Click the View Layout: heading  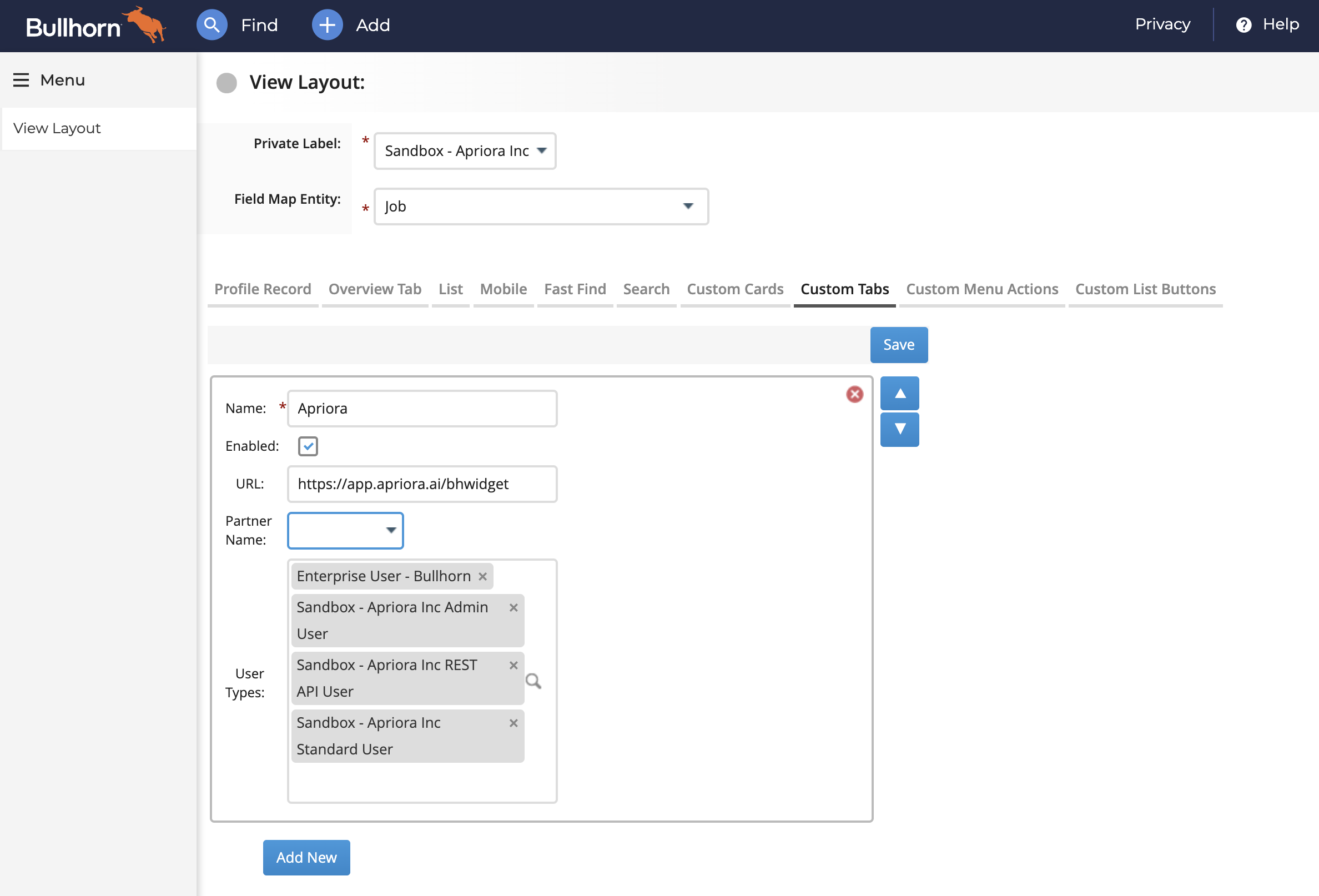pos(307,83)
